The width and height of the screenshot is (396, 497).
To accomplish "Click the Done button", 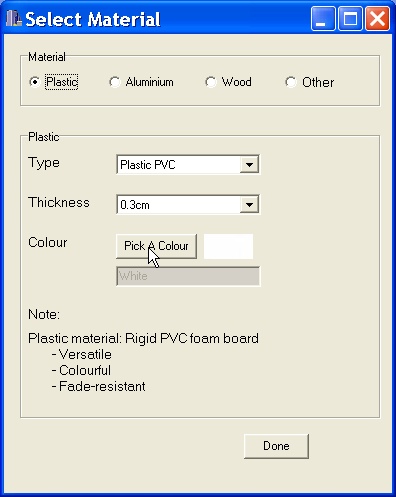I will click(276, 446).
